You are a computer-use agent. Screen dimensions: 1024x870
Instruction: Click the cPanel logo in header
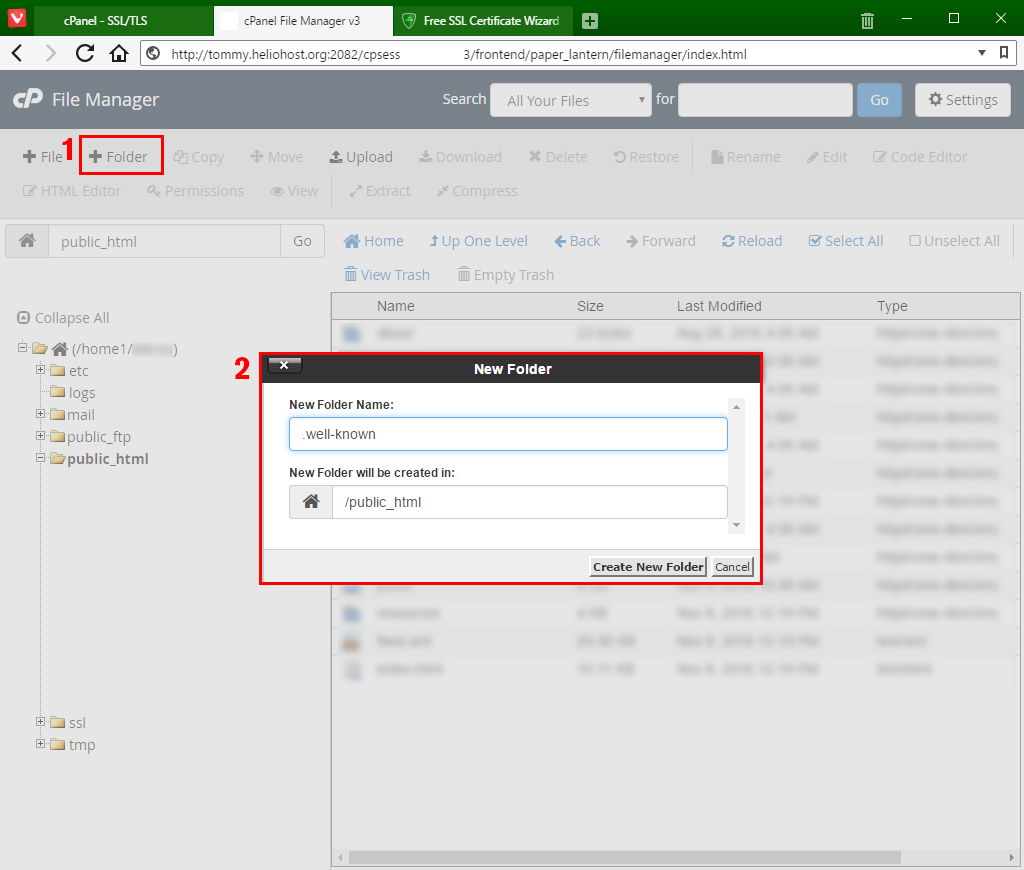click(x=27, y=99)
